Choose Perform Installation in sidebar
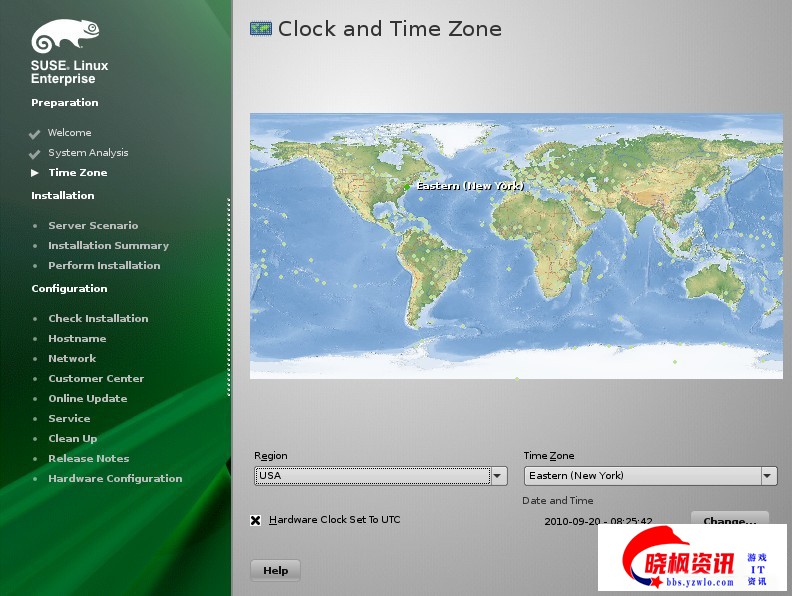The width and height of the screenshot is (792, 596). point(104,266)
